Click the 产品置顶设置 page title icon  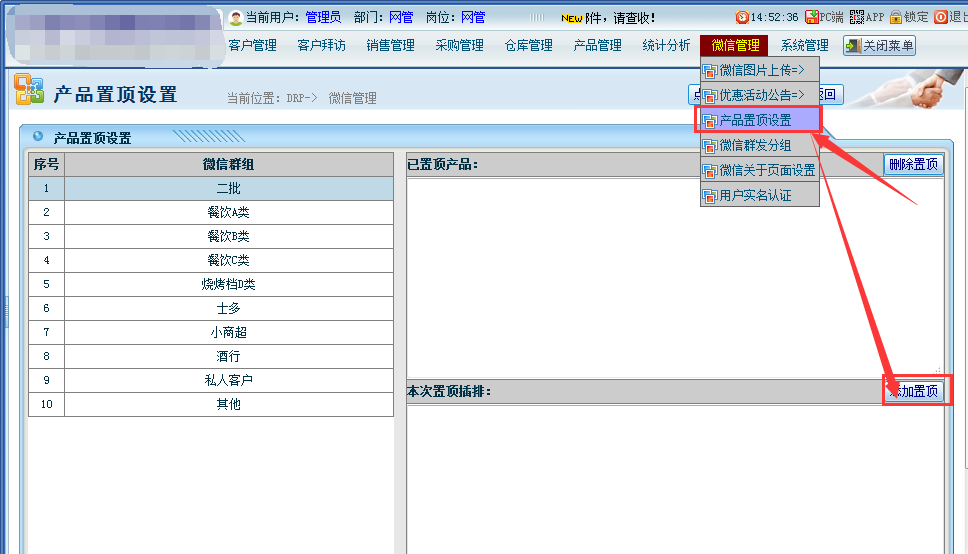click(29, 91)
